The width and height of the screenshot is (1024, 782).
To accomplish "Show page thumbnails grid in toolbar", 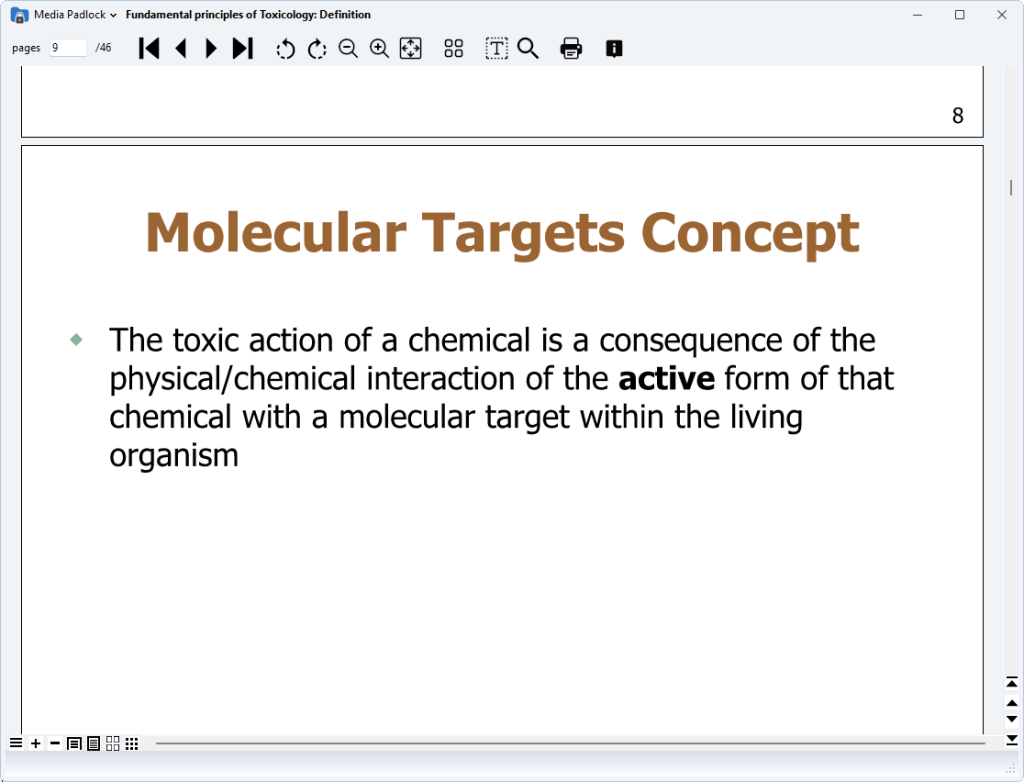I will point(454,48).
